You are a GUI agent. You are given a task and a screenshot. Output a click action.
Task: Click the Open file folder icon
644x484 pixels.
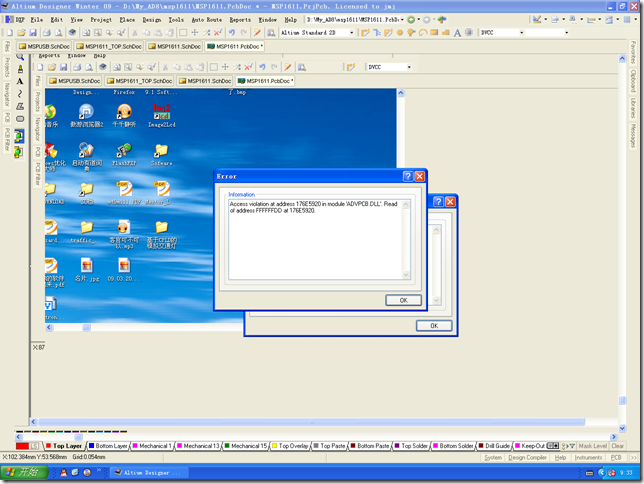21,32
